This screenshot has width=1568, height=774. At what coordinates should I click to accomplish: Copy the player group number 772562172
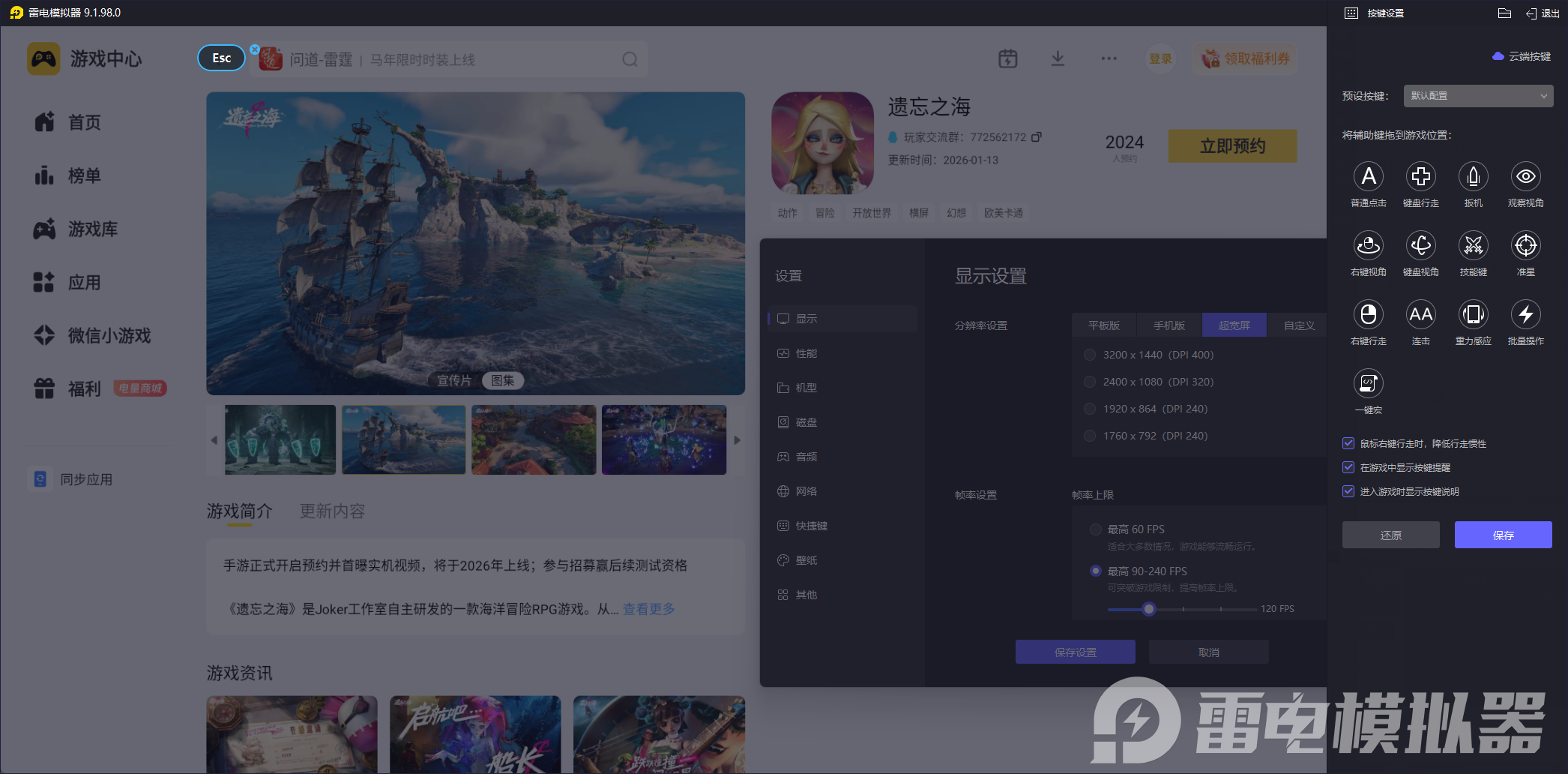[1037, 137]
